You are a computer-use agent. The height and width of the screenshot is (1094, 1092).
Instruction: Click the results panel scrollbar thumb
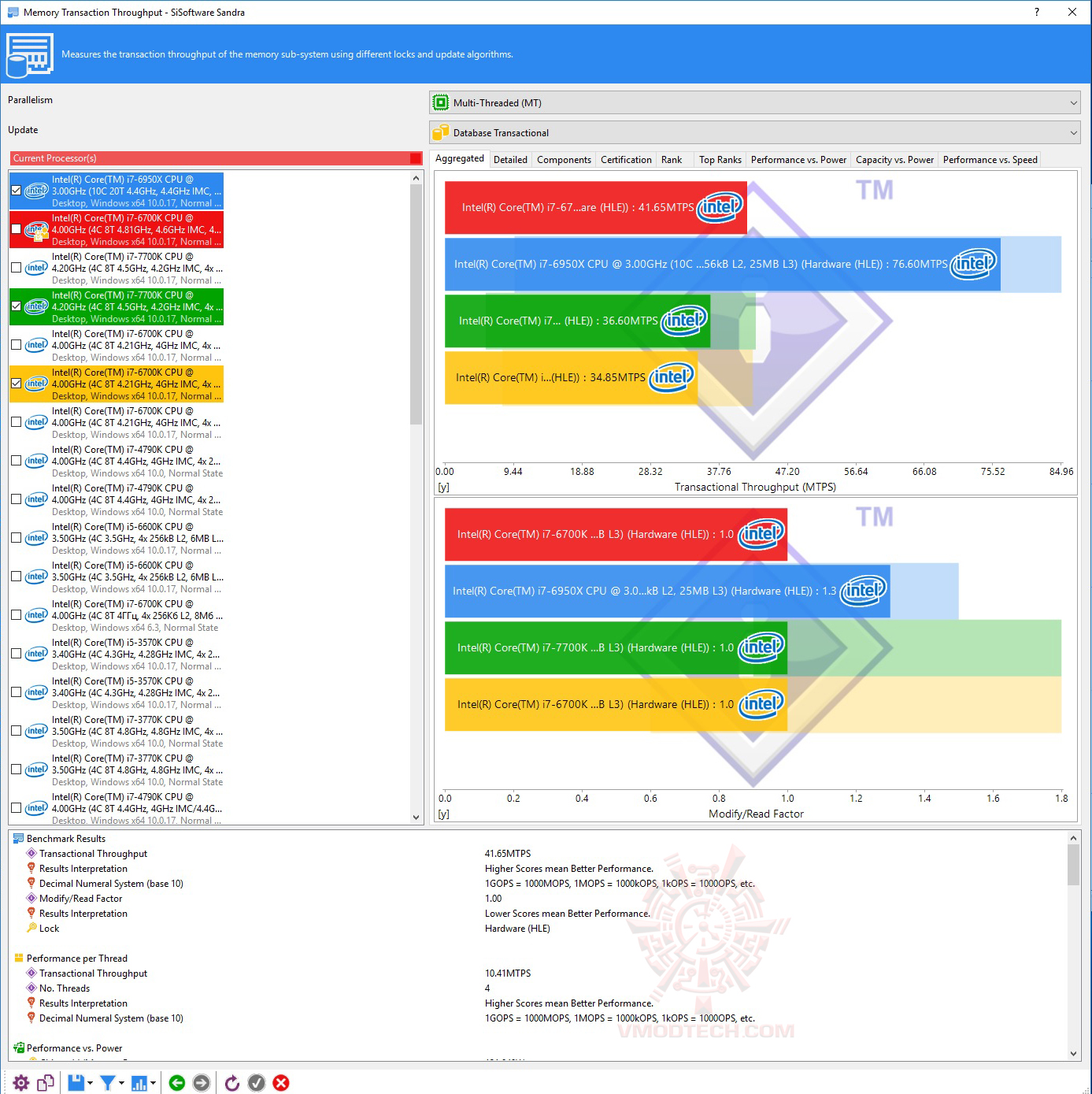(1073, 864)
